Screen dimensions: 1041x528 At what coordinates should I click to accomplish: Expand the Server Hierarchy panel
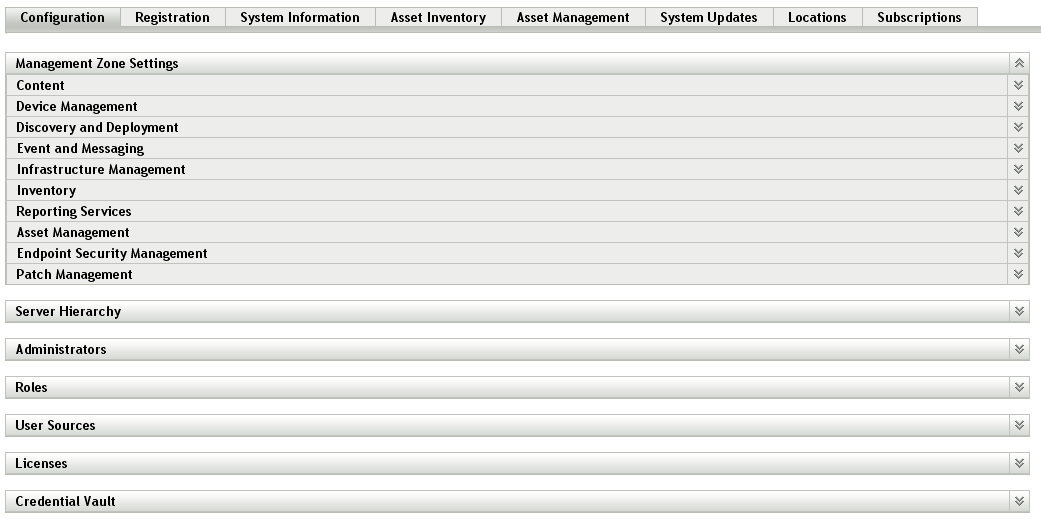coord(1019,312)
